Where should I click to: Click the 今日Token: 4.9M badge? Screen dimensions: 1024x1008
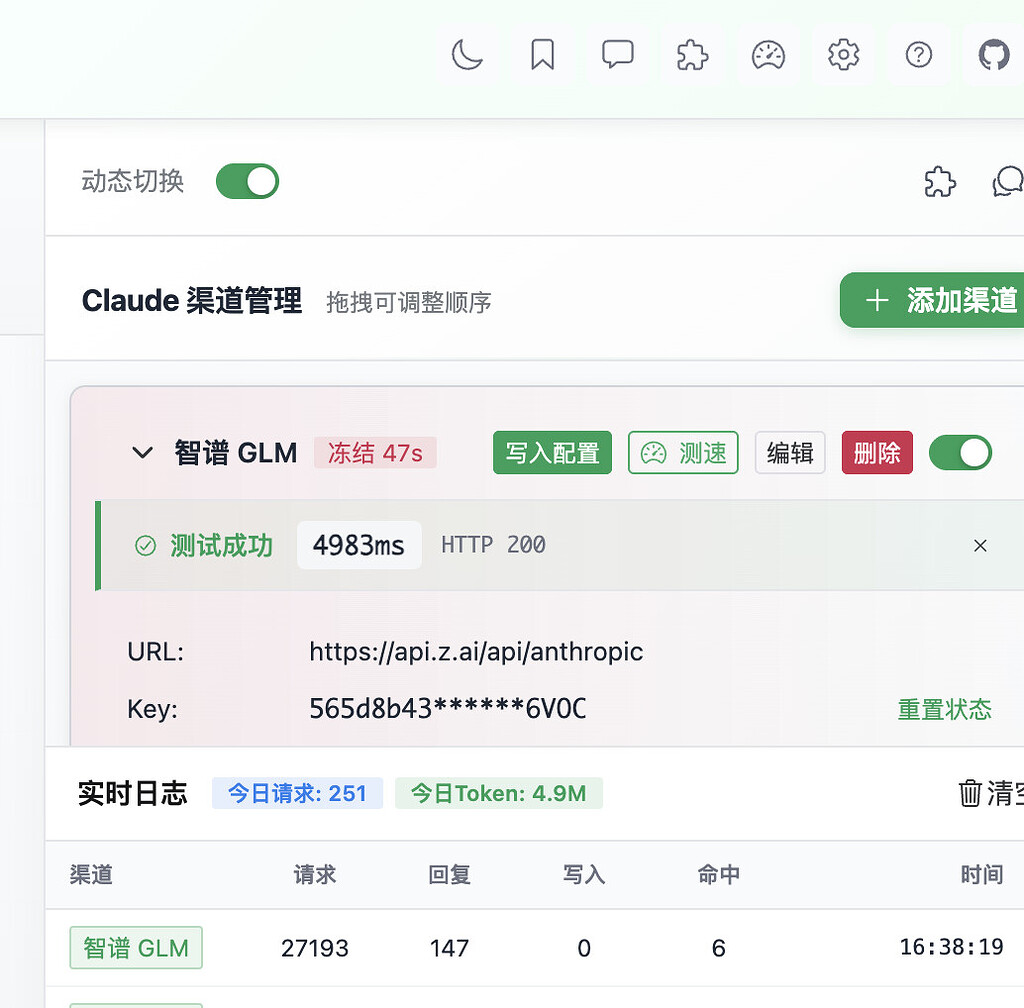498,793
